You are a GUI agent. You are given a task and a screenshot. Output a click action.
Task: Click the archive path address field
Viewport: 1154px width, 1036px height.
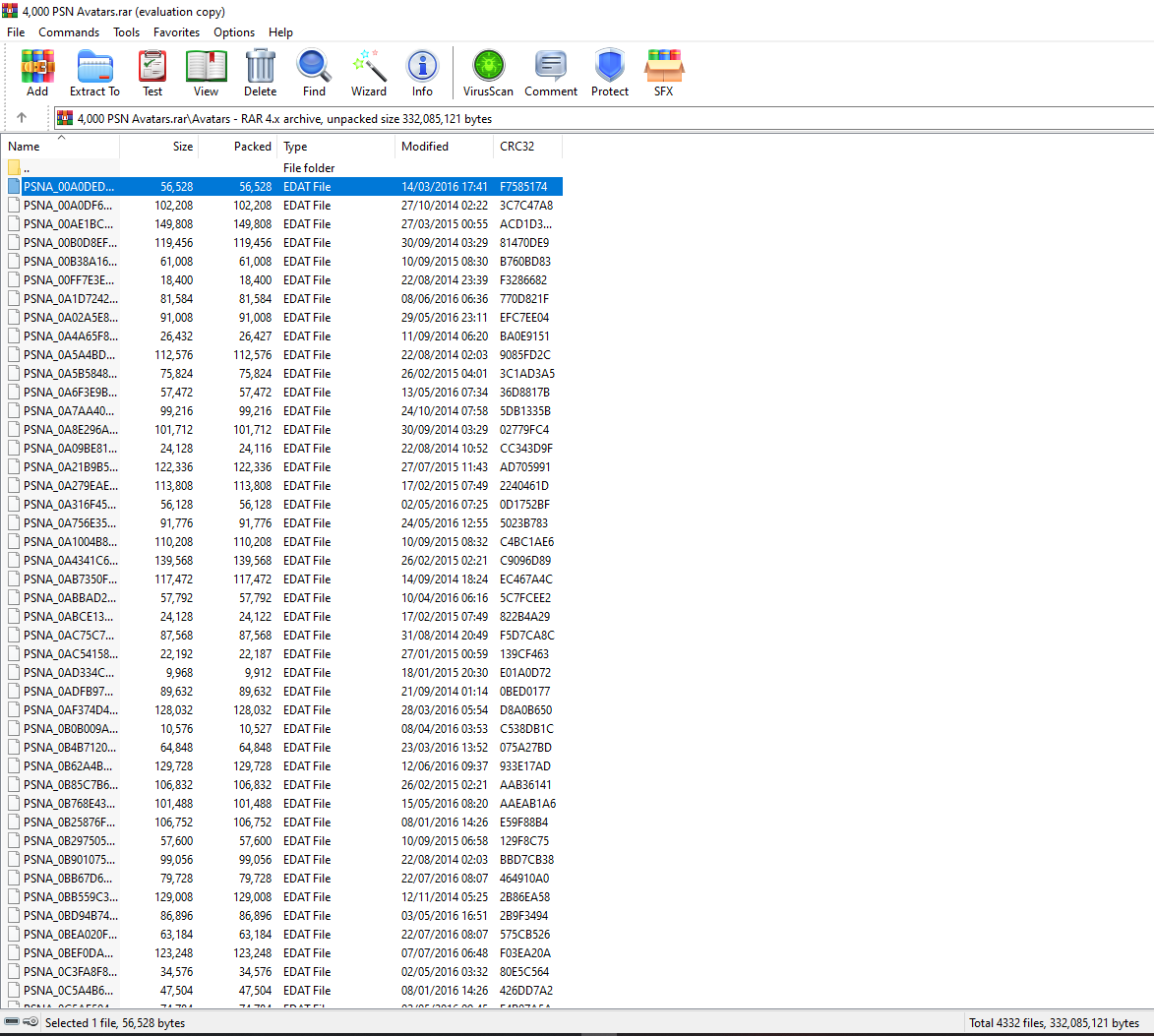(590, 118)
